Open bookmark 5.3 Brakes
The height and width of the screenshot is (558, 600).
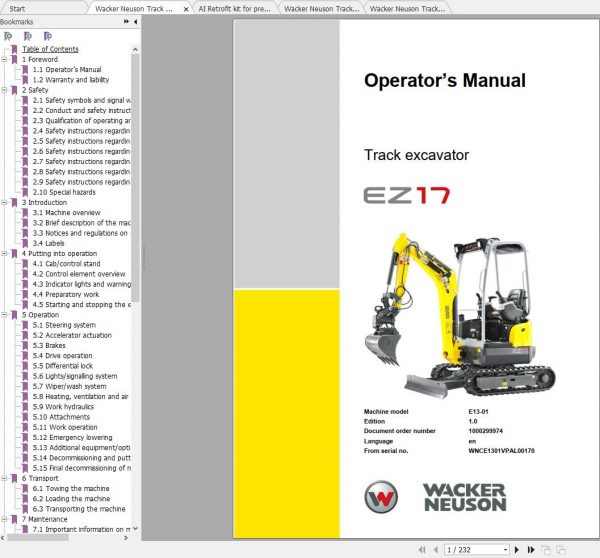point(49,345)
